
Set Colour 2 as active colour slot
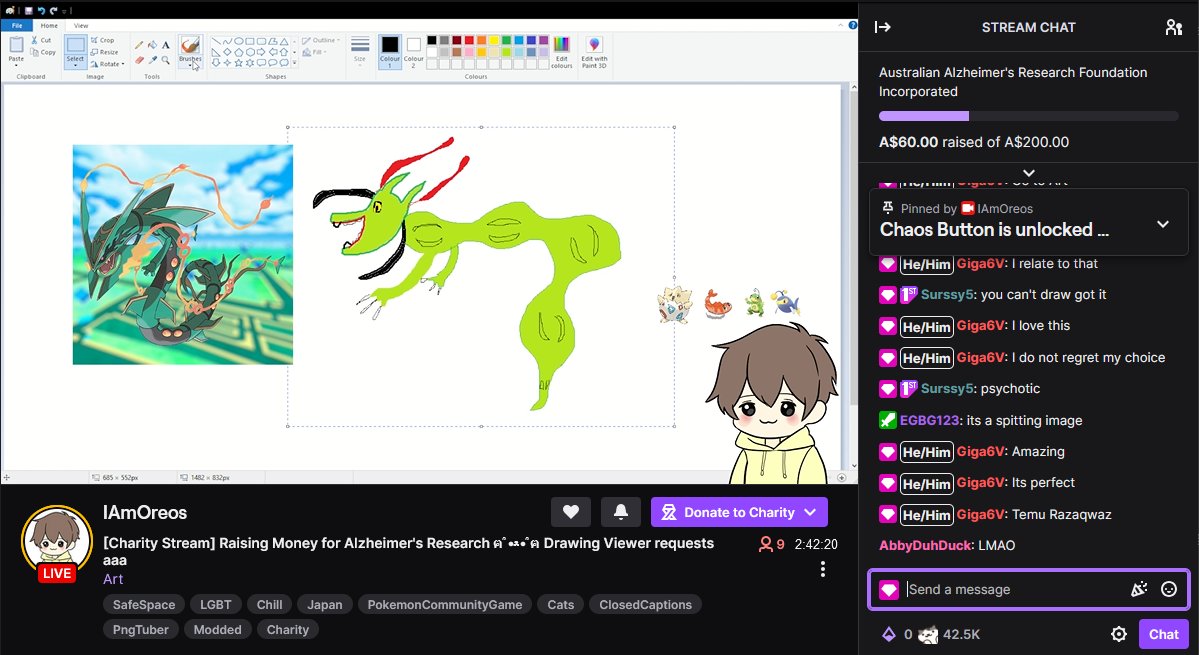point(414,52)
